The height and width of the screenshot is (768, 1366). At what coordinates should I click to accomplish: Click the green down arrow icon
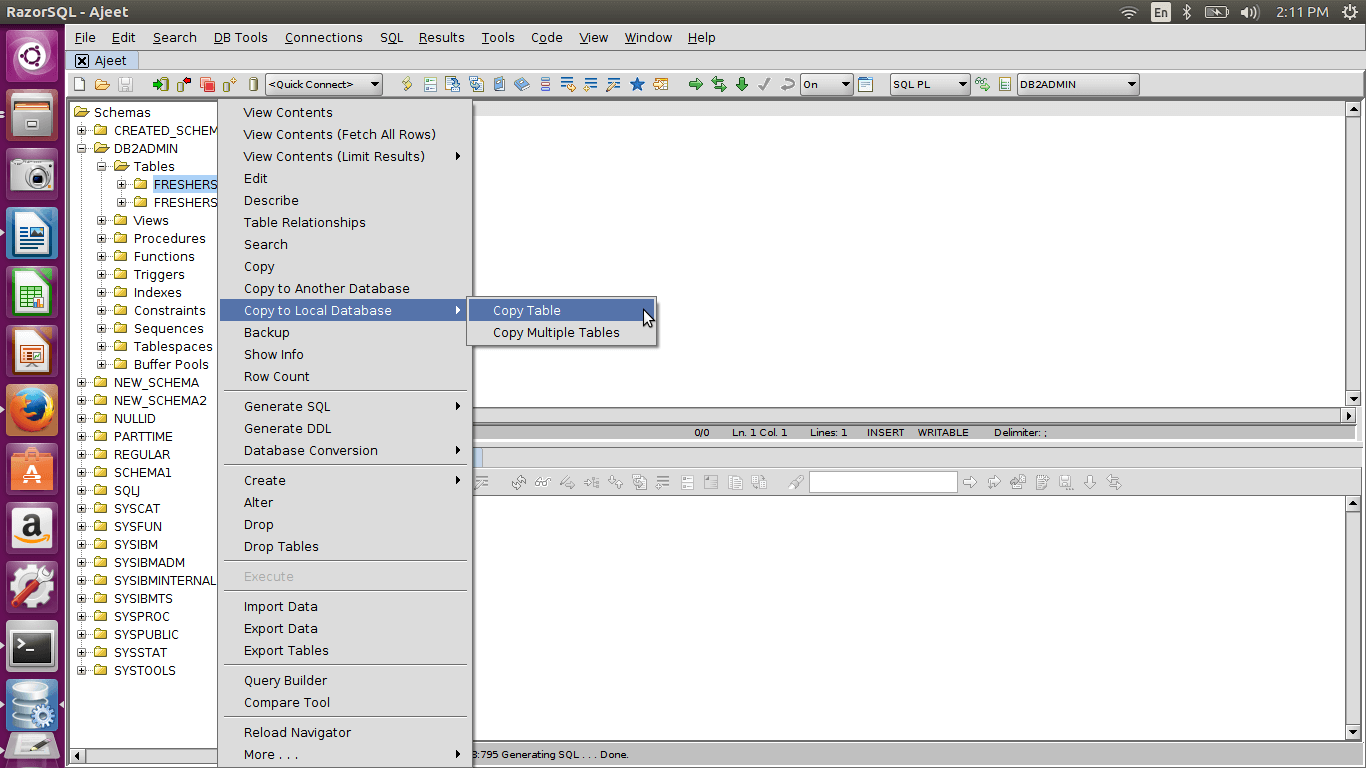click(x=742, y=85)
